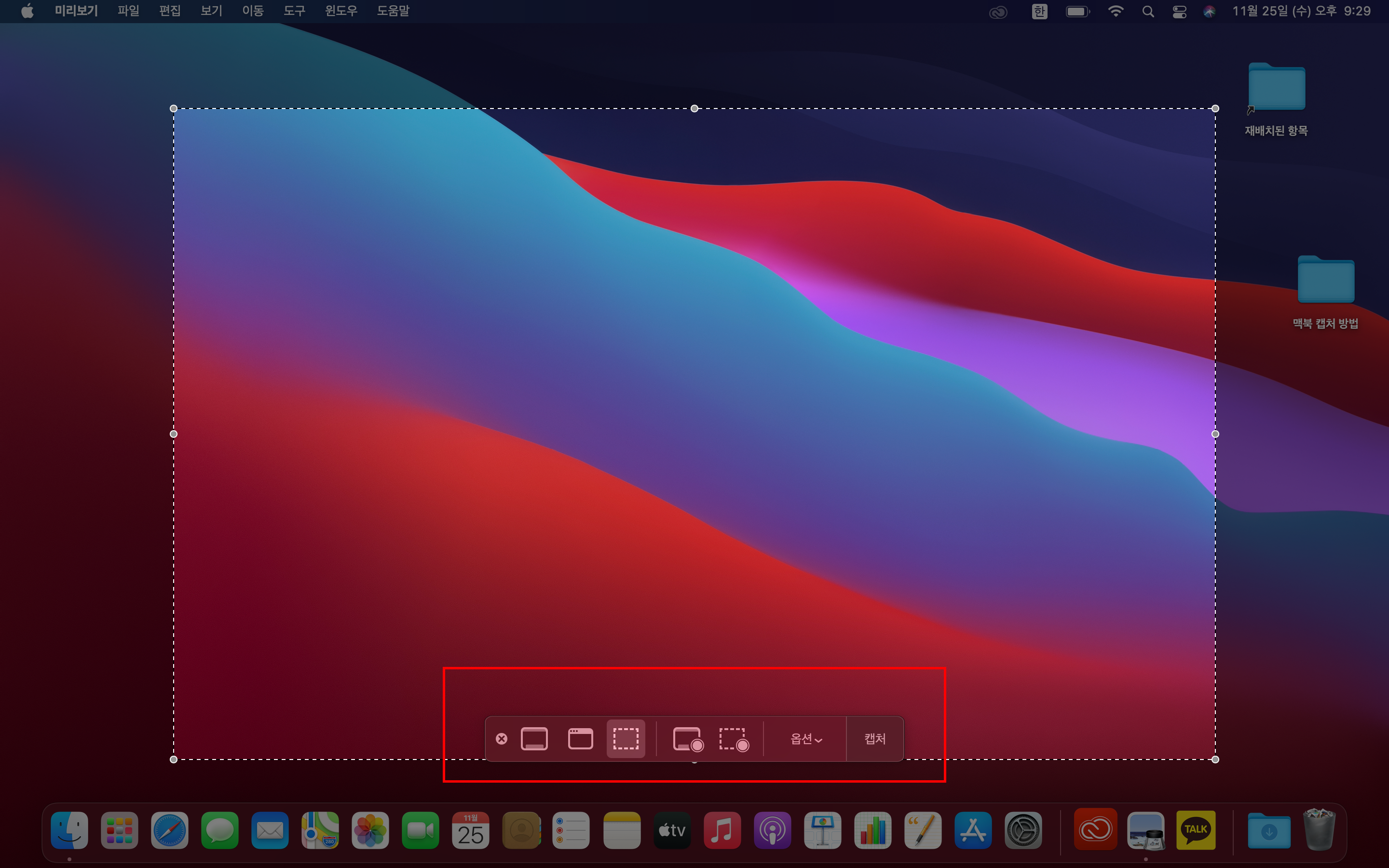
Task: Select record entire screen mode
Action: tap(688, 739)
